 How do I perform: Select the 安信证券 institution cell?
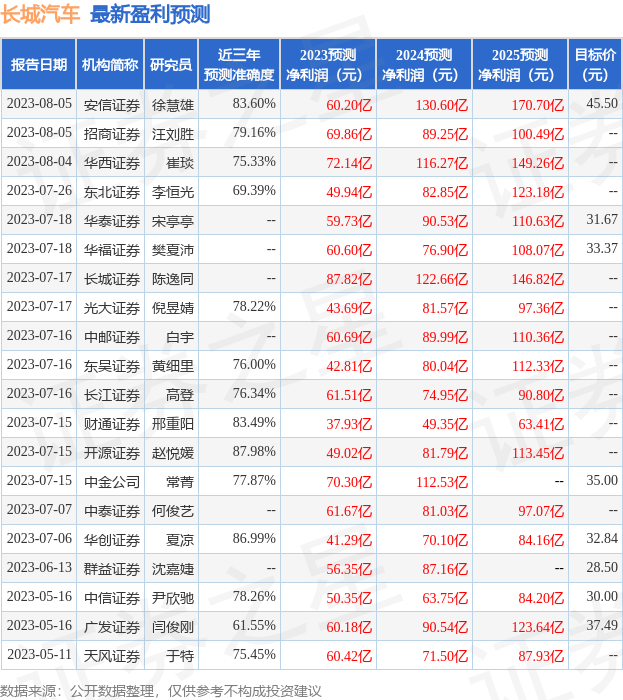tap(112, 105)
